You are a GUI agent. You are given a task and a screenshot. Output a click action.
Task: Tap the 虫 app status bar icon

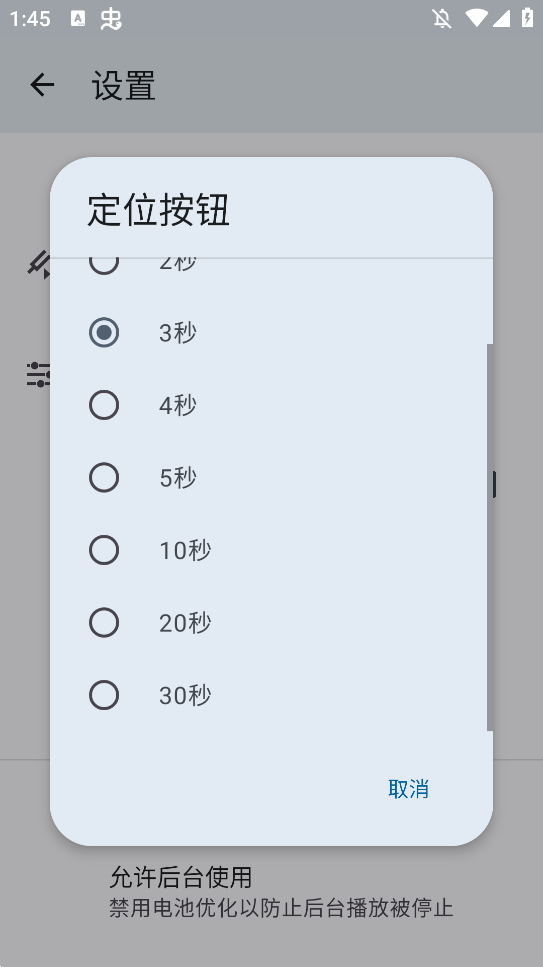(111, 19)
